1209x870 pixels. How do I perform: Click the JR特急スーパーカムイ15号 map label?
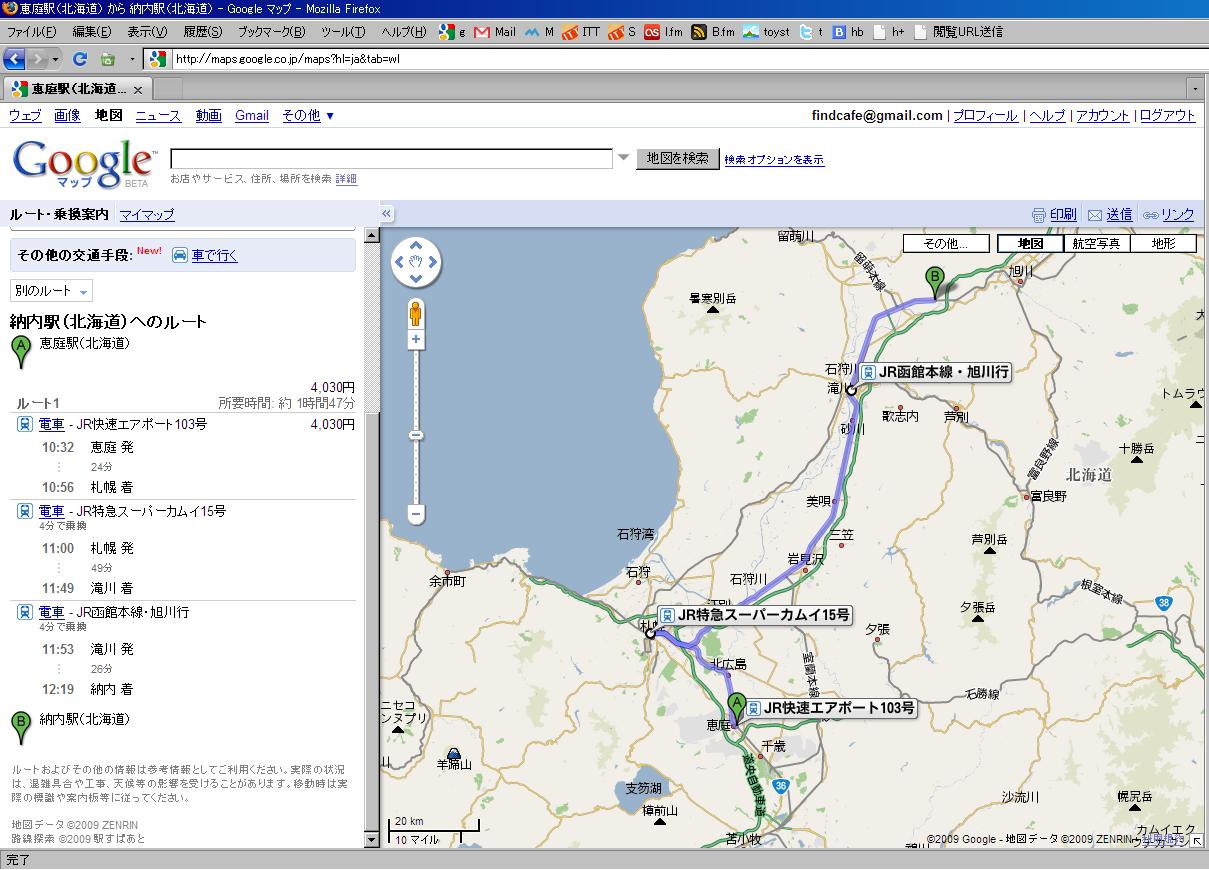click(754, 615)
